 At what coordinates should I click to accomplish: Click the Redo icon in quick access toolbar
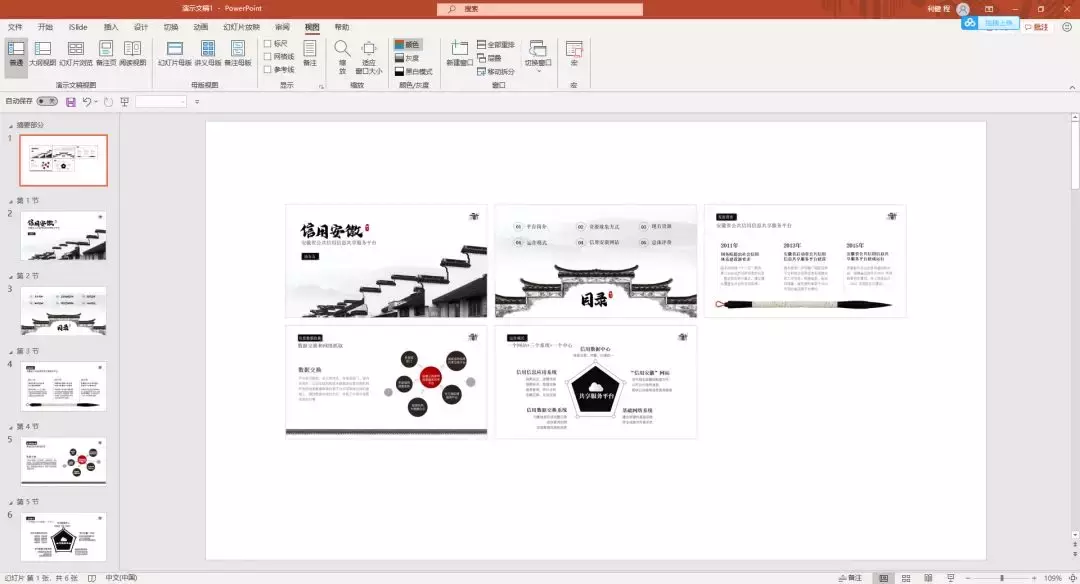tap(108, 102)
